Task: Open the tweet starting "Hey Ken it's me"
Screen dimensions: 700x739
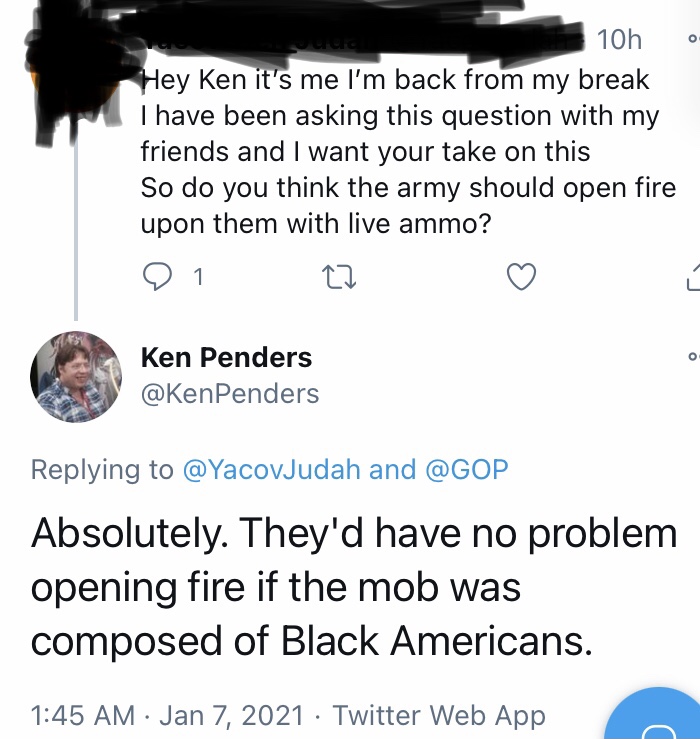Action: click(408, 151)
